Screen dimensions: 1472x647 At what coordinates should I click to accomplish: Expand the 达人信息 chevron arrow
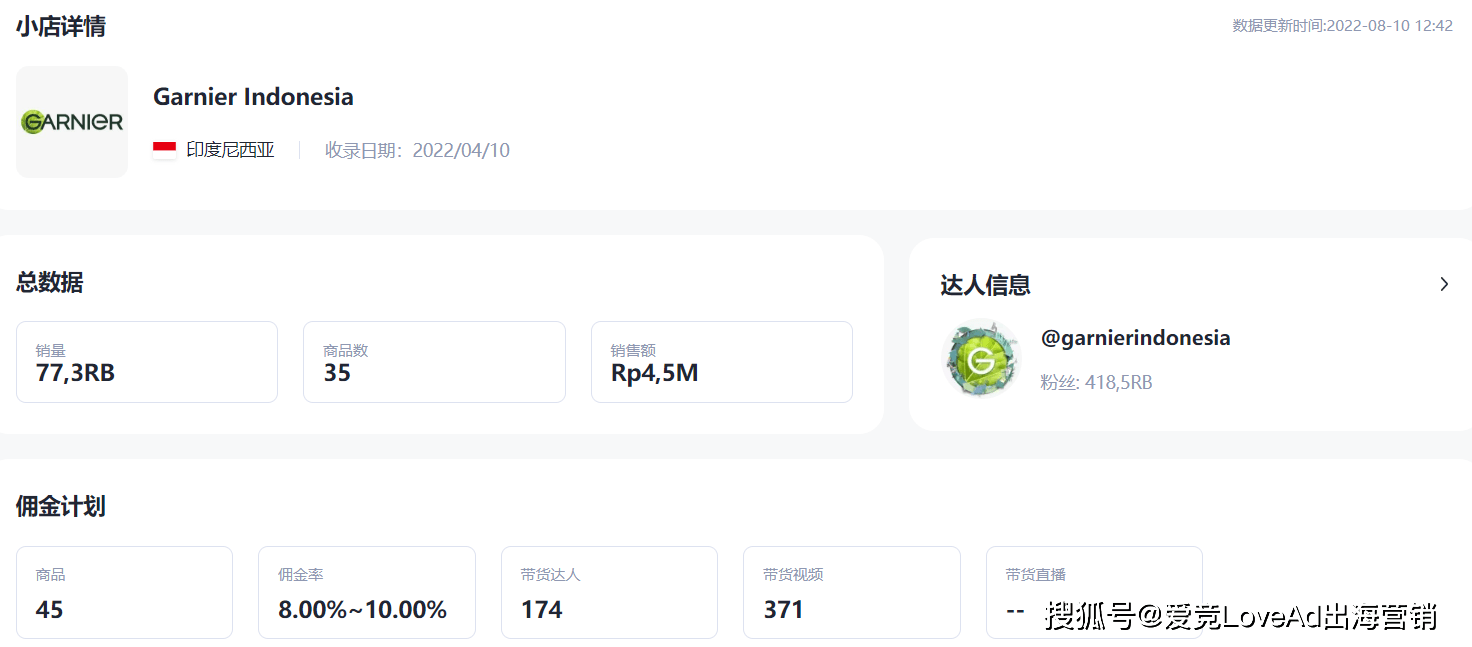[1444, 284]
